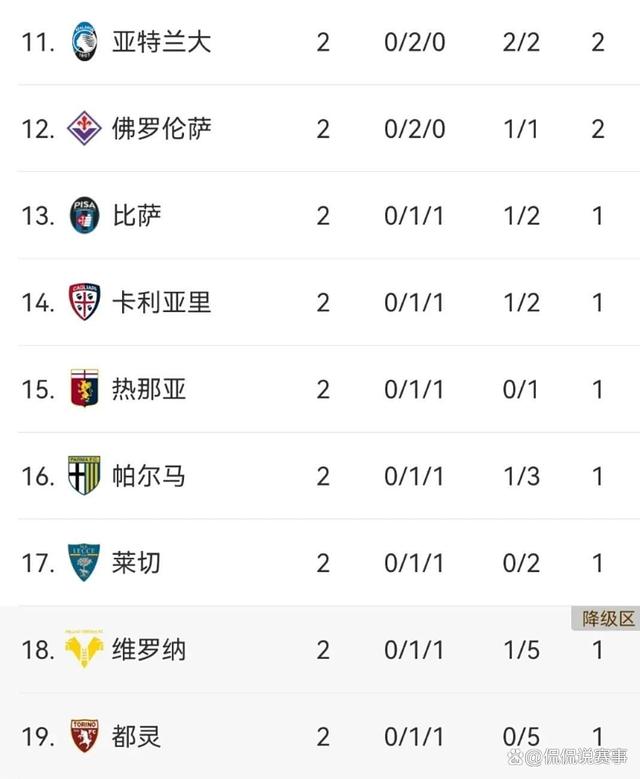Click the Fiorentina purple crest icon
Image resolution: width=640 pixels, height=779 pixels.
(x=84, y=129)
